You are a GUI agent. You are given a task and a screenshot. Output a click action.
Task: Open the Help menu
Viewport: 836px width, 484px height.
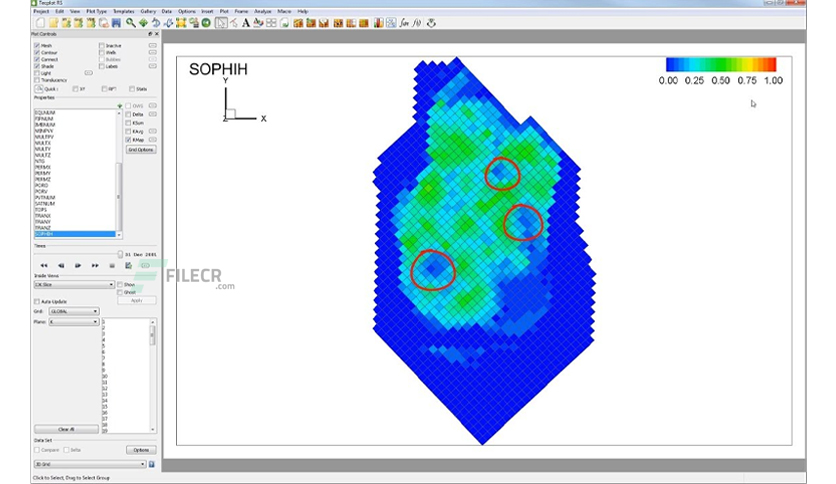(x=302, y=11)
